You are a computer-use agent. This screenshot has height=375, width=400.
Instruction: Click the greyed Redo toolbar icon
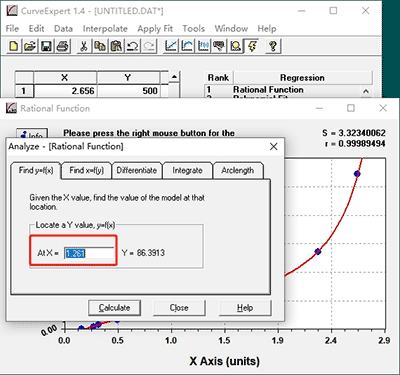click(x=149, y=46)
